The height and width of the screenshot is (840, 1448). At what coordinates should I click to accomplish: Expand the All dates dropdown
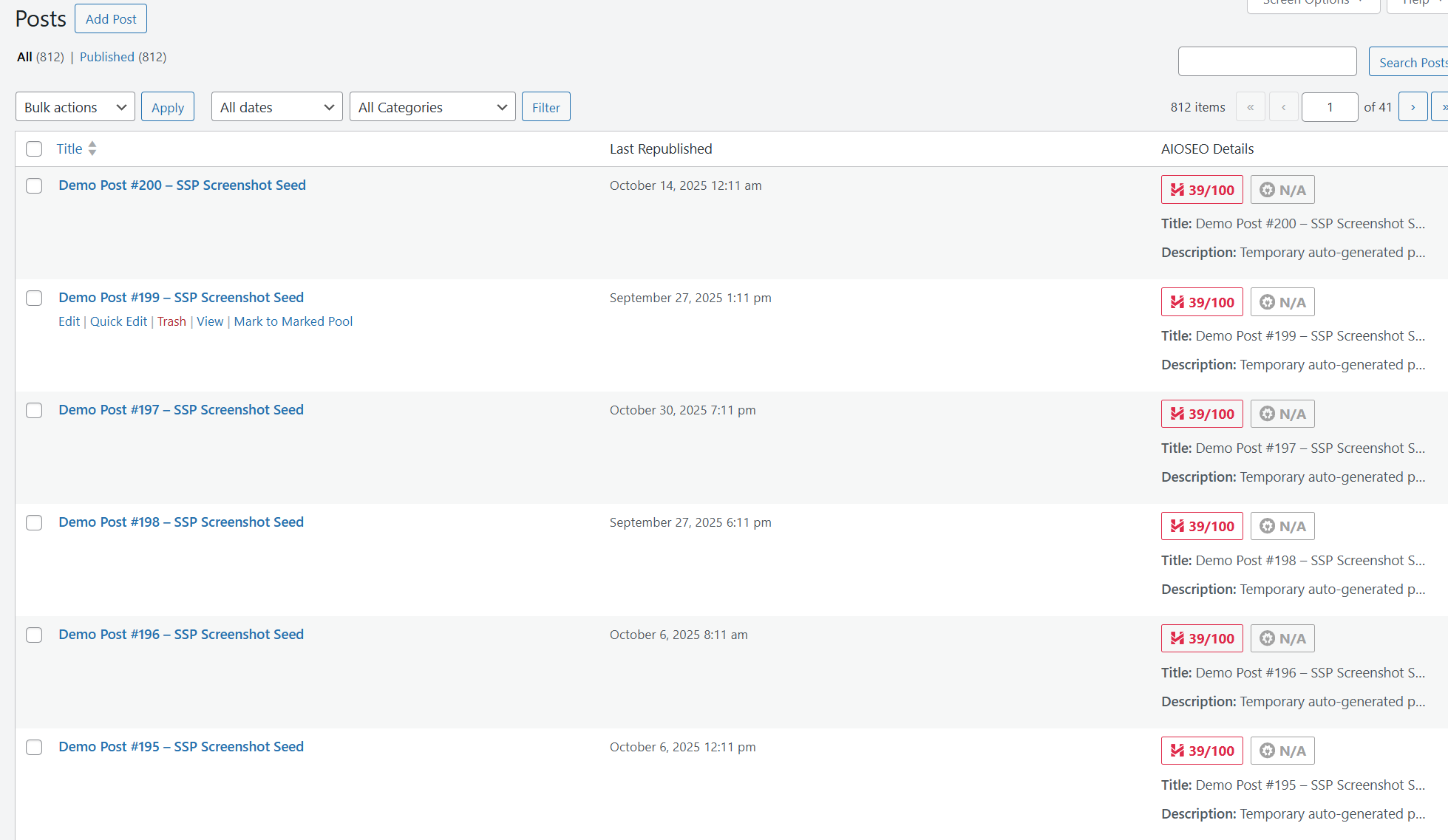pos(276,107)
